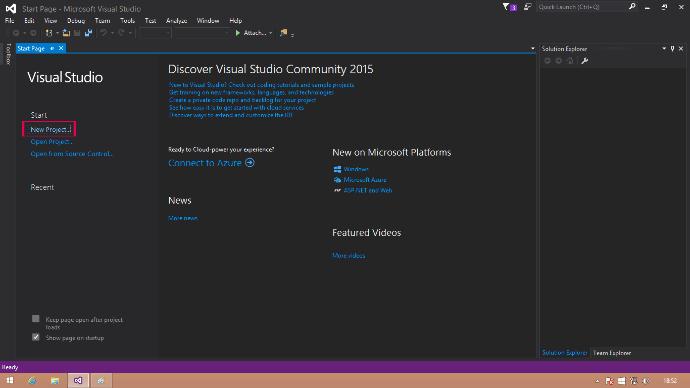Open File Explorer from taskbar

(55, 381)
